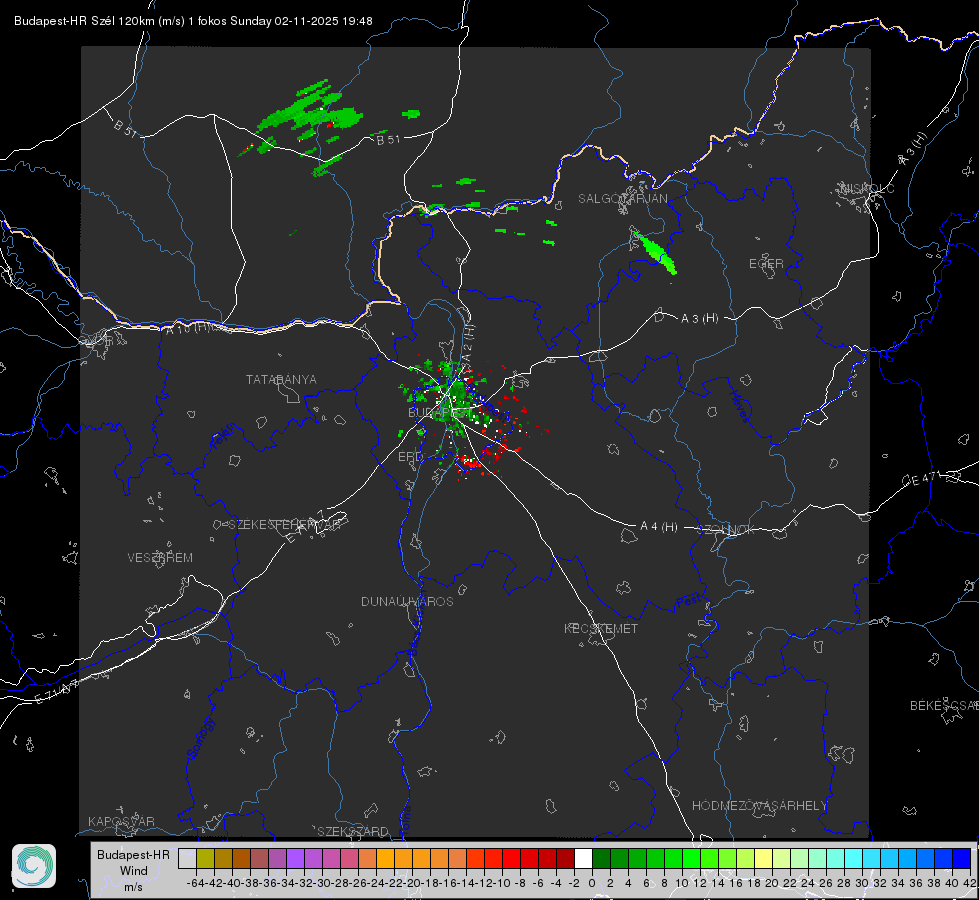This screenshot has width=979, height=900.
Task: Pick the olive swatch above -64 in legend
Action: coord(205,858)
